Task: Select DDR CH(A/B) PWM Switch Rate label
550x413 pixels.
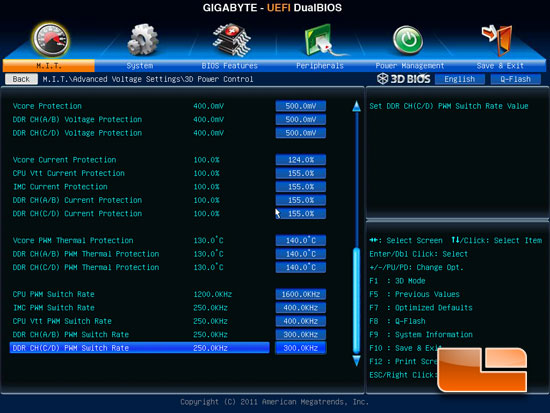Action: [71, 334]
